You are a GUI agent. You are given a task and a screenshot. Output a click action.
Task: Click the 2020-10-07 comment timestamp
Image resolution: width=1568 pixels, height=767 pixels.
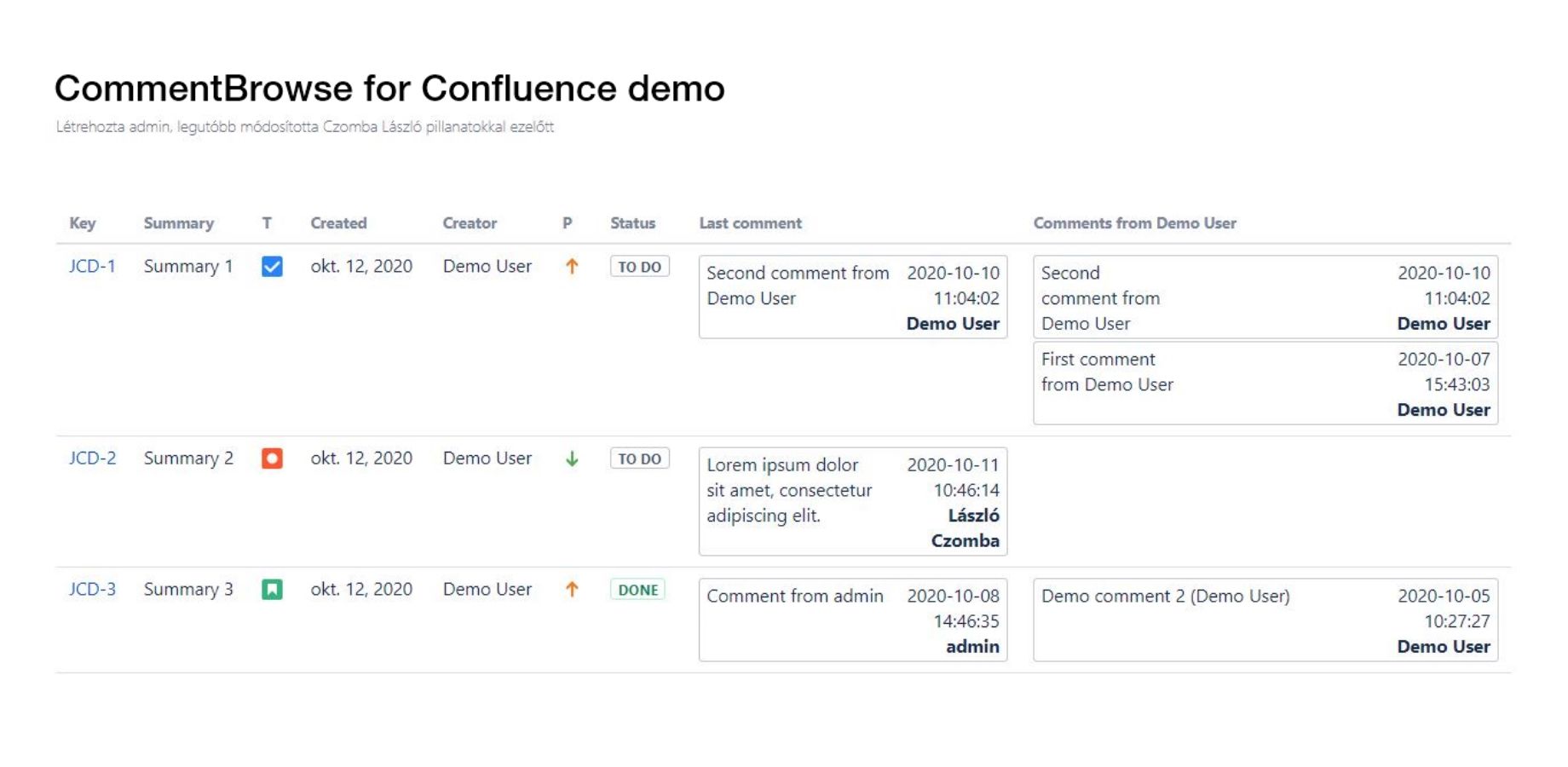1444,372
